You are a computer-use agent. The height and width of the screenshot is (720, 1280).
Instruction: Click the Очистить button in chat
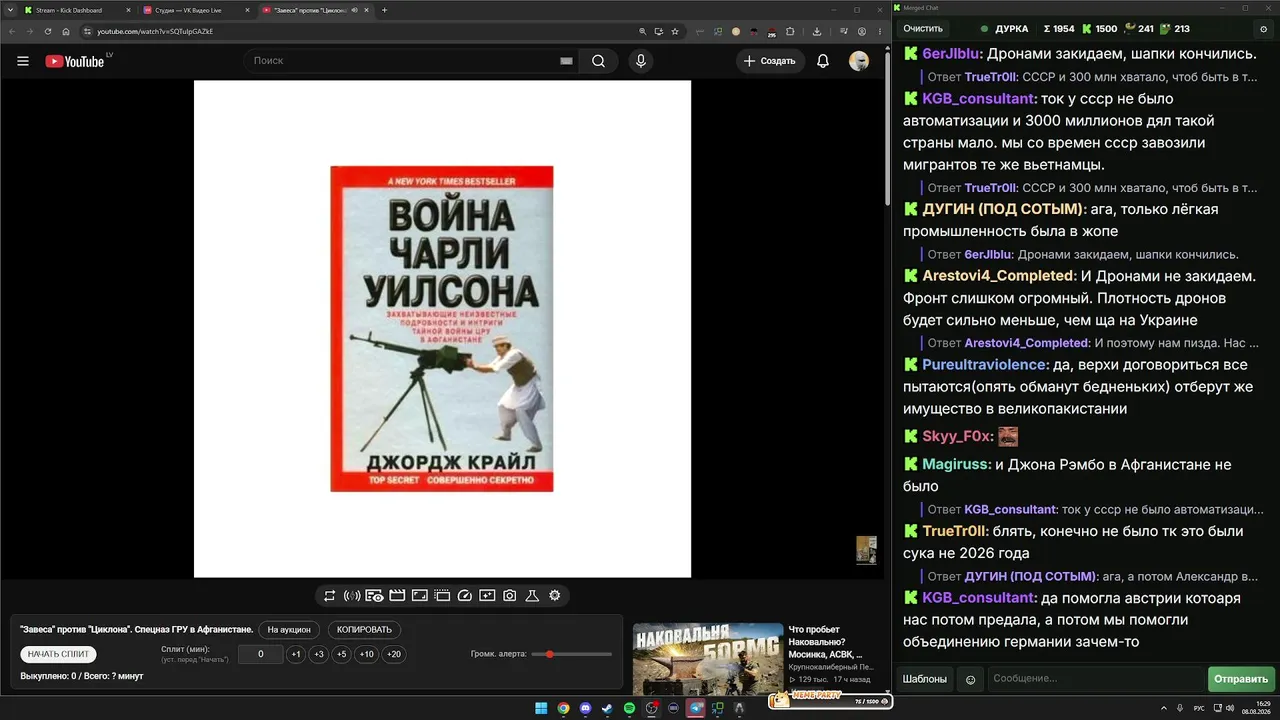(x=923, y=29)
